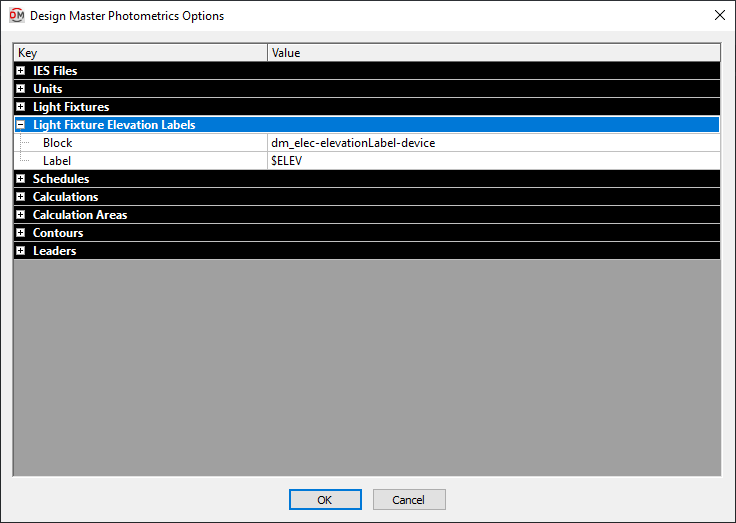
Task: Edit the $ELEV label value
Action: click(493, 161)
